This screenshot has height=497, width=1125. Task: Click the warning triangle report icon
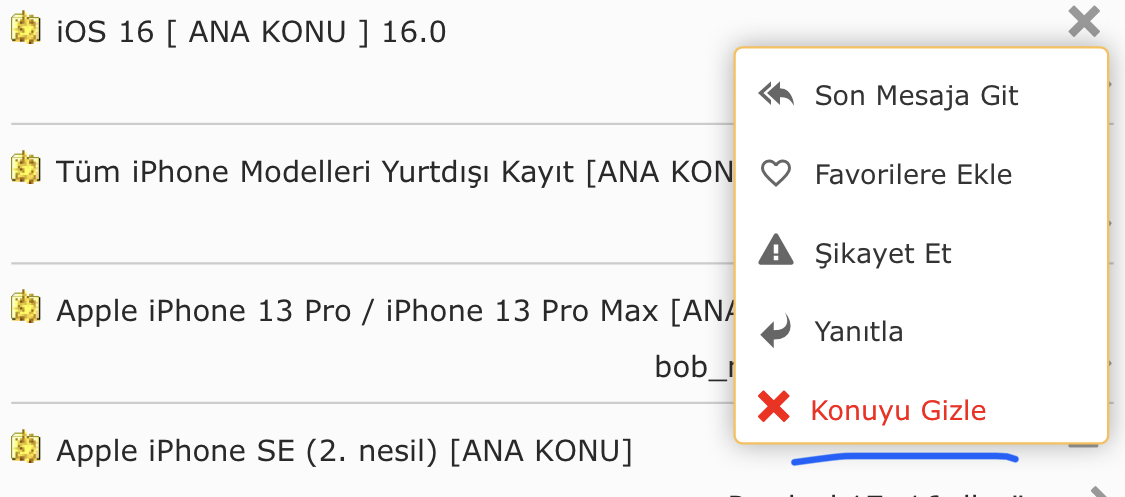coord(776,252)
